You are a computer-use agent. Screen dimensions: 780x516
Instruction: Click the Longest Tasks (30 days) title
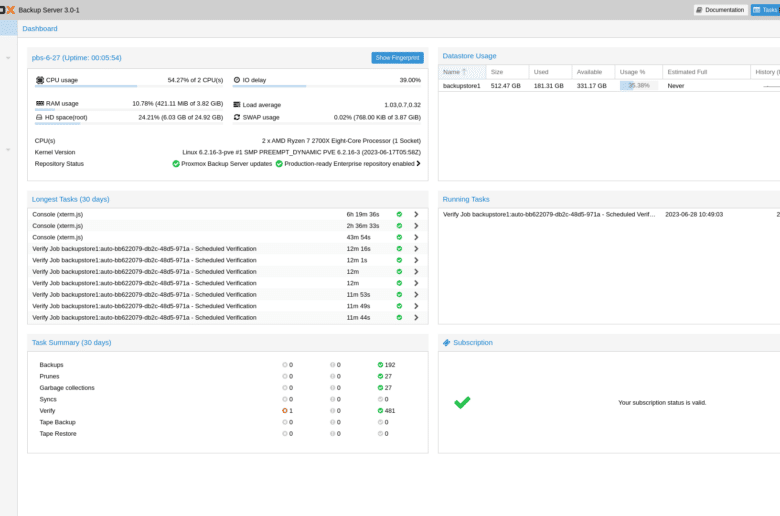71,199
